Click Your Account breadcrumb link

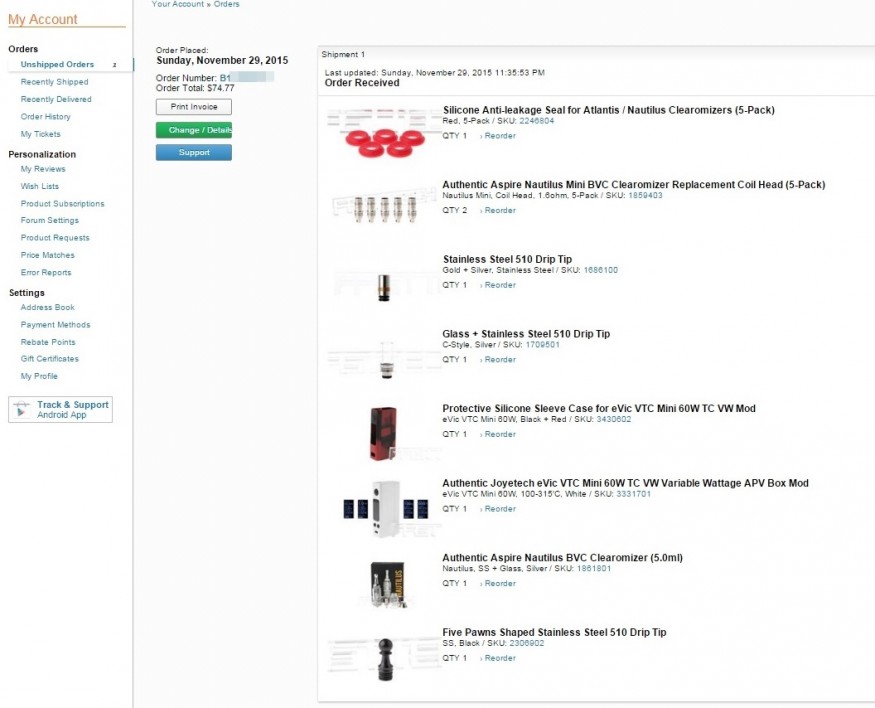[x=178, y=4]
